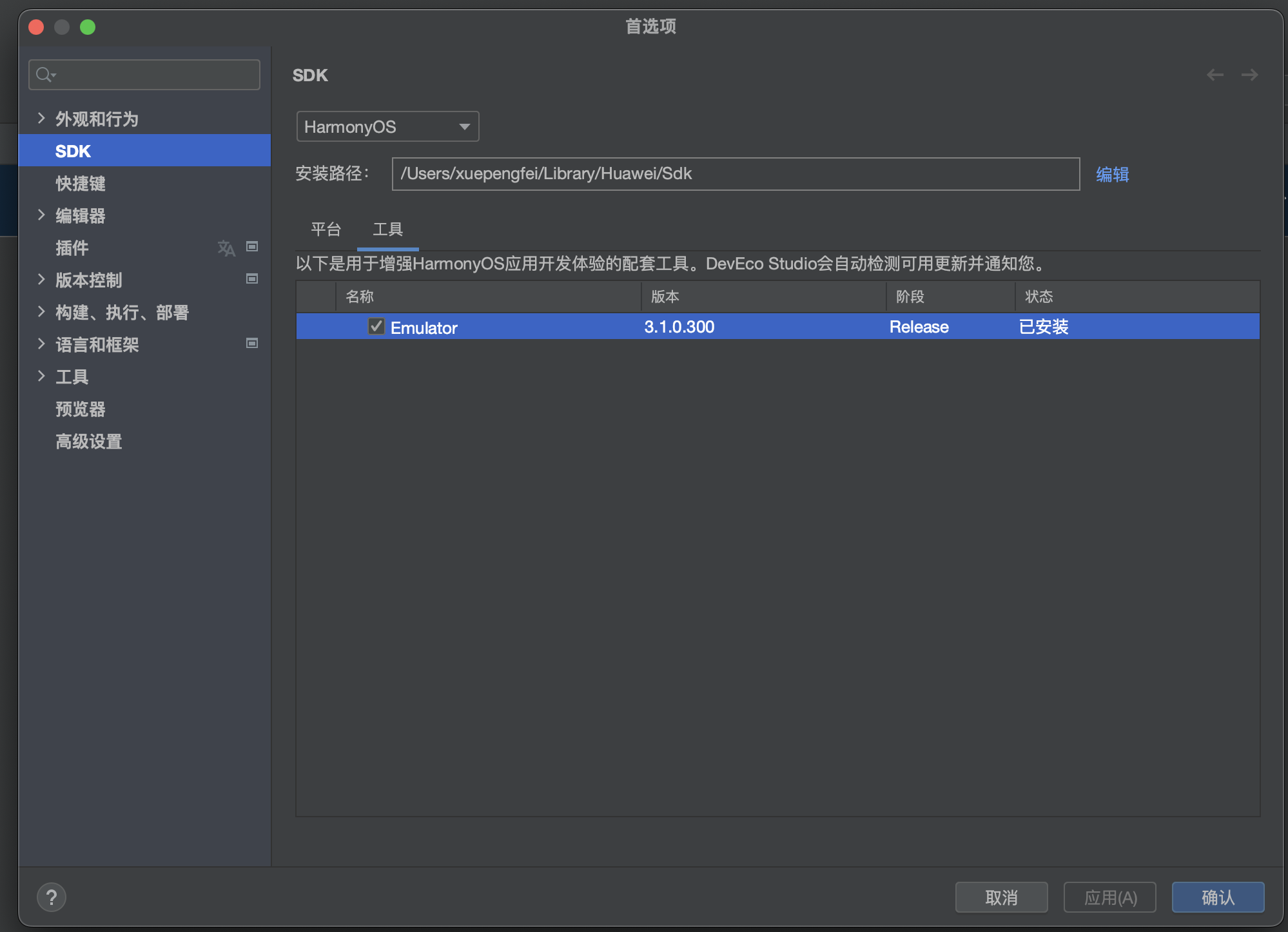
Task: Expand the 外观和行为 section
Action: 41,118
